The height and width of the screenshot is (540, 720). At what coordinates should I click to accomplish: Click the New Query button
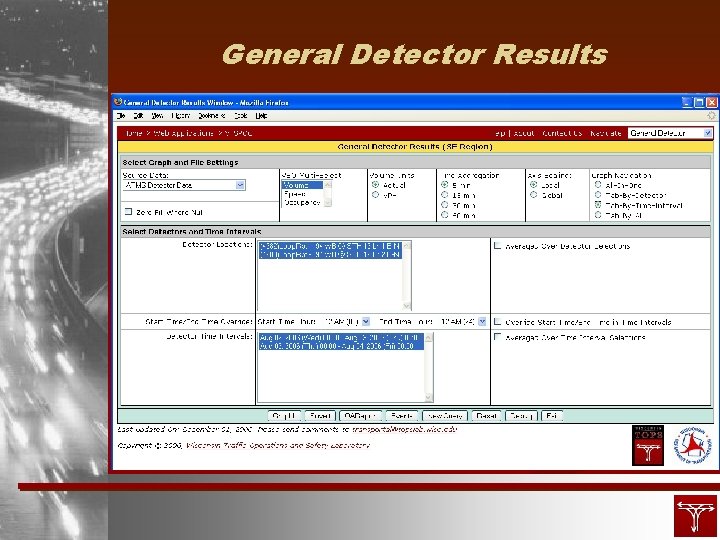(x=445, y=416)
